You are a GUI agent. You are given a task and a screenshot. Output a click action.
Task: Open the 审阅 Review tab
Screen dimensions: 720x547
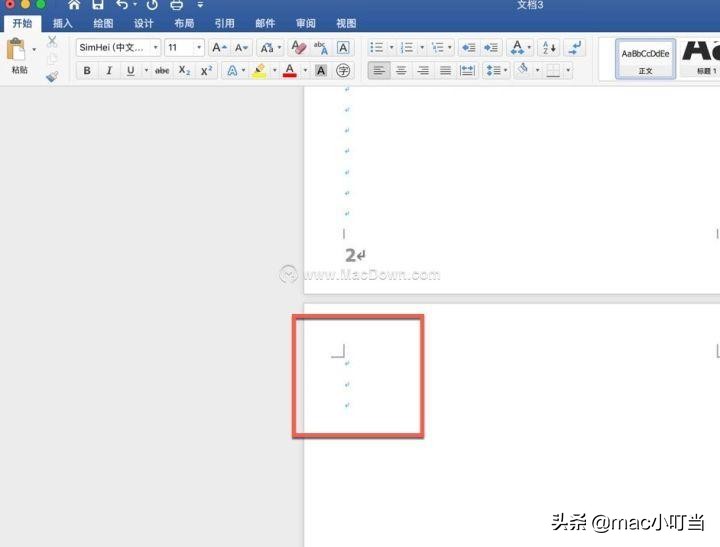click(305, 23)
